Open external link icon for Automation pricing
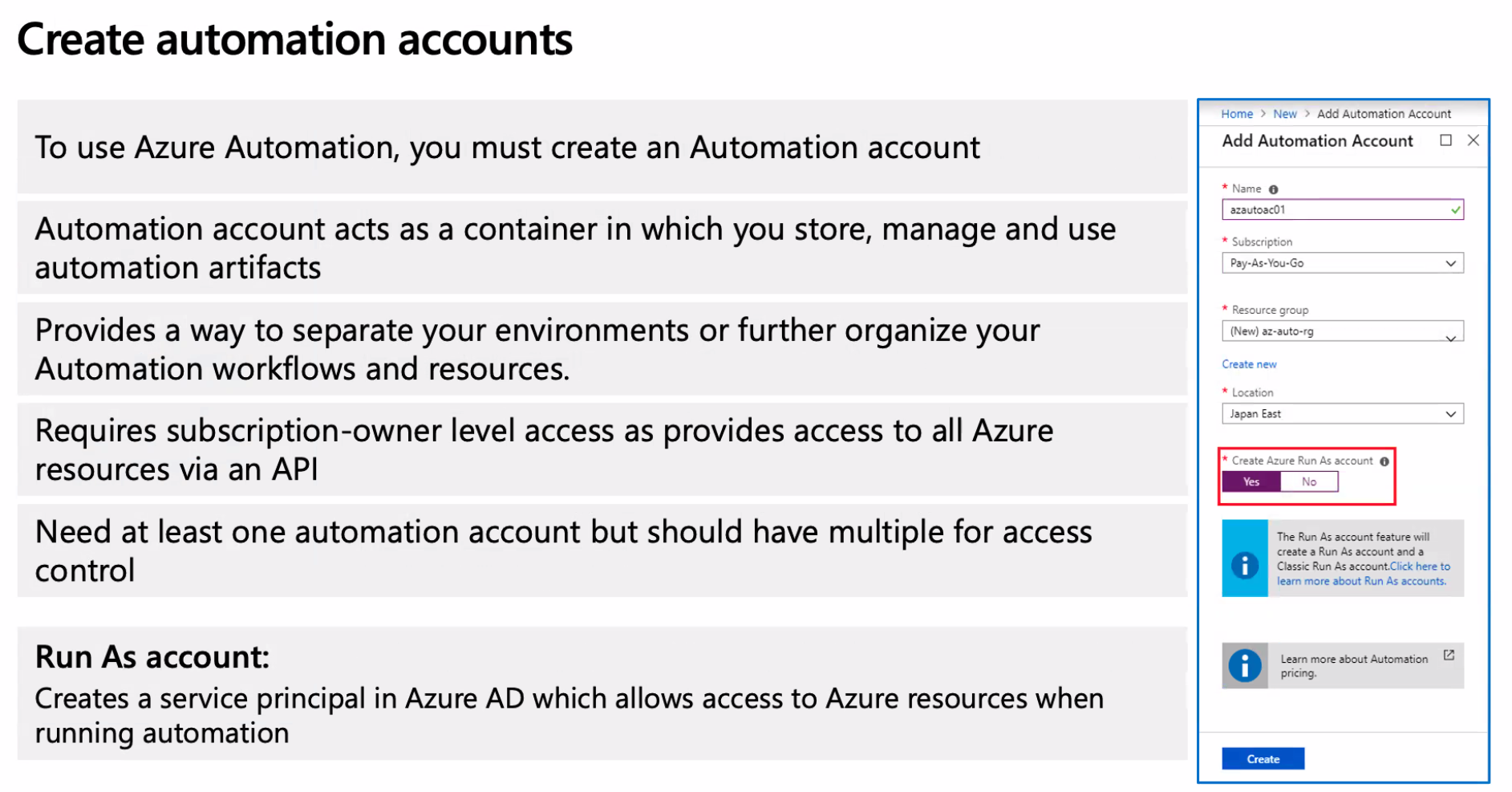The image size is (1512, 792). pyautogui.click(x=1449, y=655)
